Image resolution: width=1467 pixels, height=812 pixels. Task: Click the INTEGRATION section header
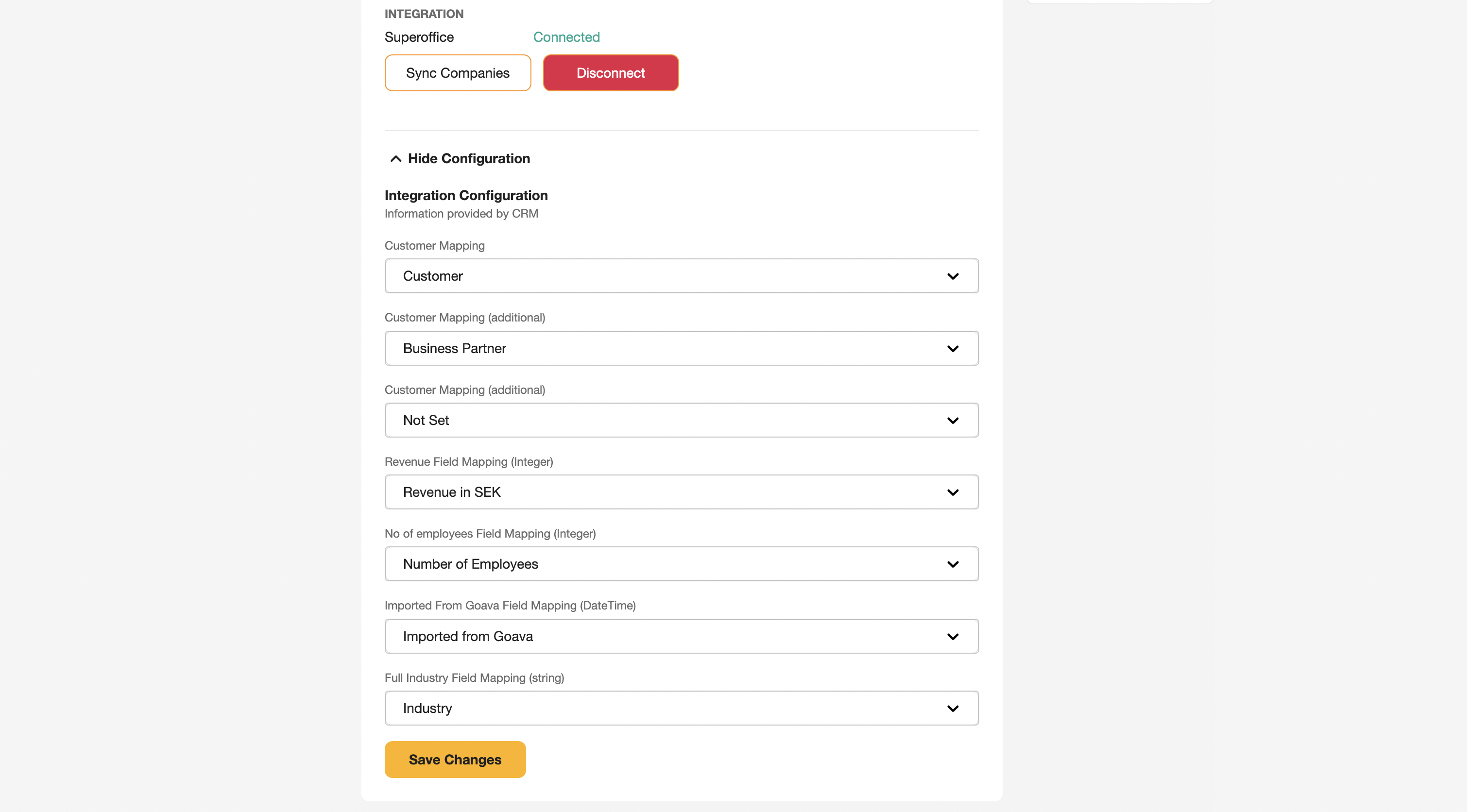(x=424, y=14)
